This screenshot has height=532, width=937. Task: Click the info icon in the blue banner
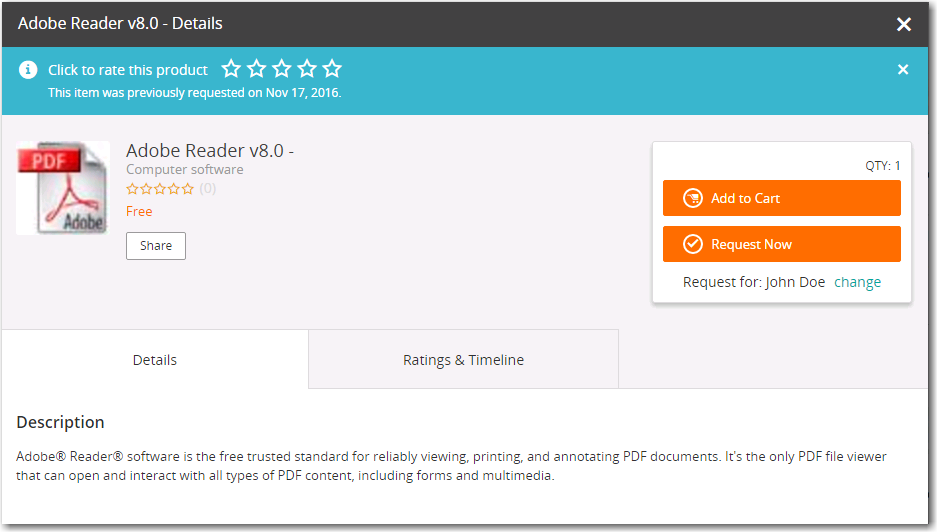(x=29, y=70)
